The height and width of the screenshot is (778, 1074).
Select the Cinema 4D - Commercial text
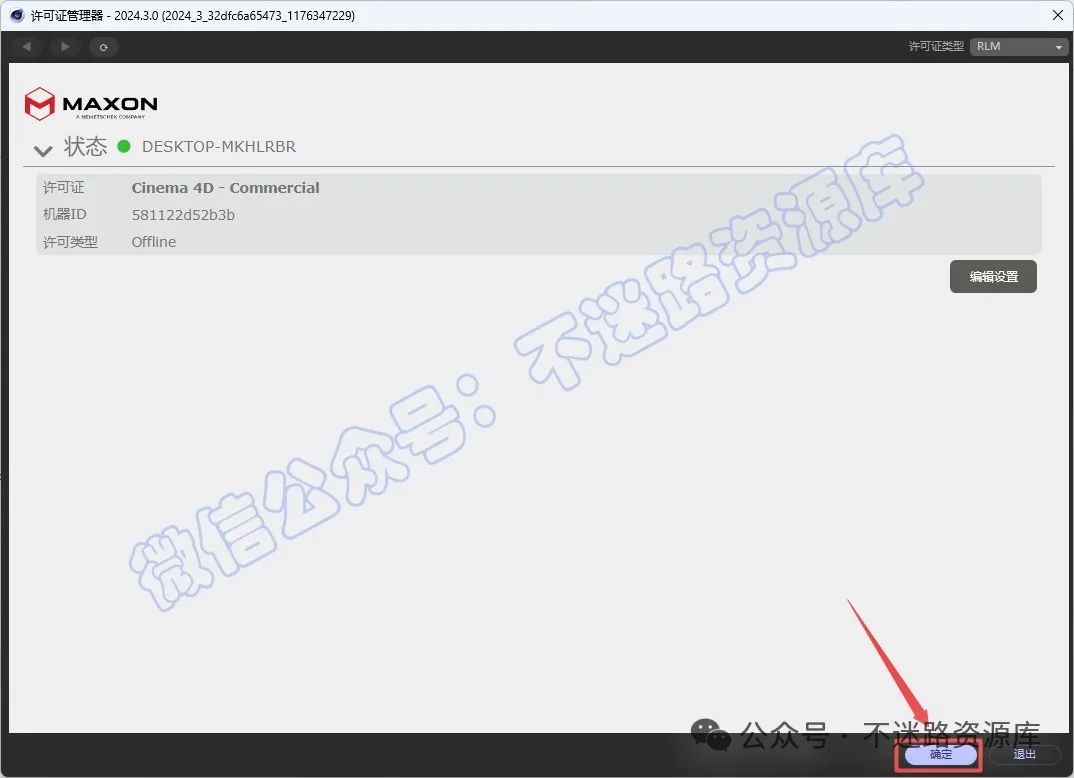click(225, 188)
